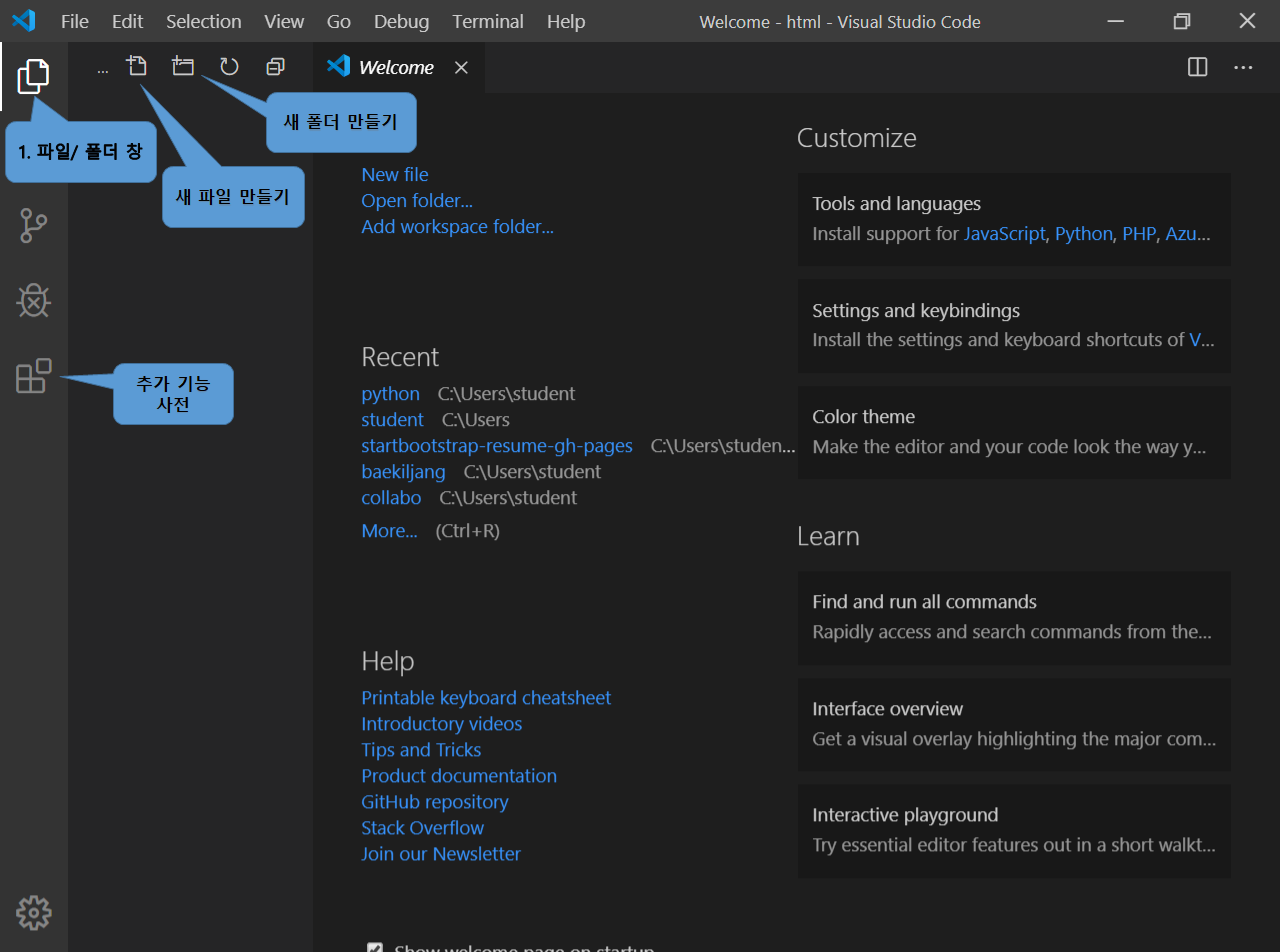Click the New file link
This screenshot has height=952, width=1280.
click(x=395, y=174)
